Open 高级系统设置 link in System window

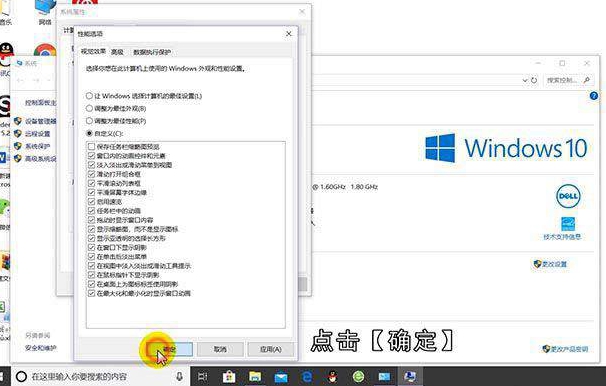click(x=41, y=158)
